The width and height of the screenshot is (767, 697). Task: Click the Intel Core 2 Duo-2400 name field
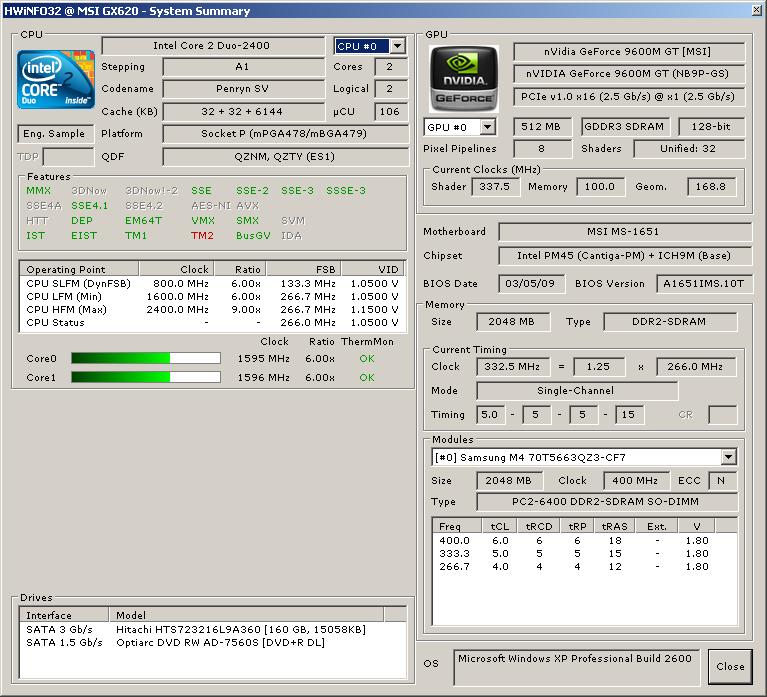coord(213,46)
